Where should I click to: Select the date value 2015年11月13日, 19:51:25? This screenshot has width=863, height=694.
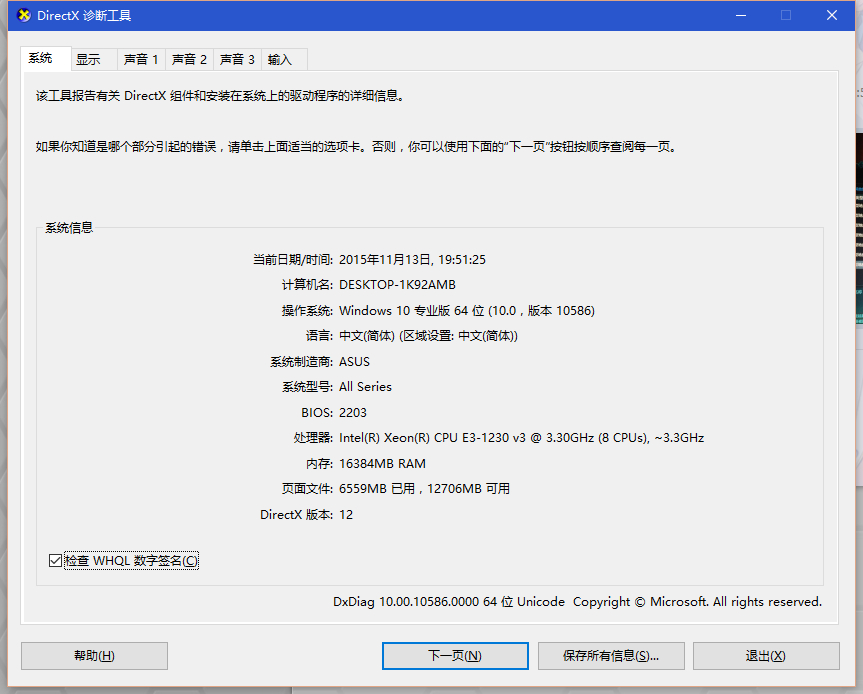point(412,259)
